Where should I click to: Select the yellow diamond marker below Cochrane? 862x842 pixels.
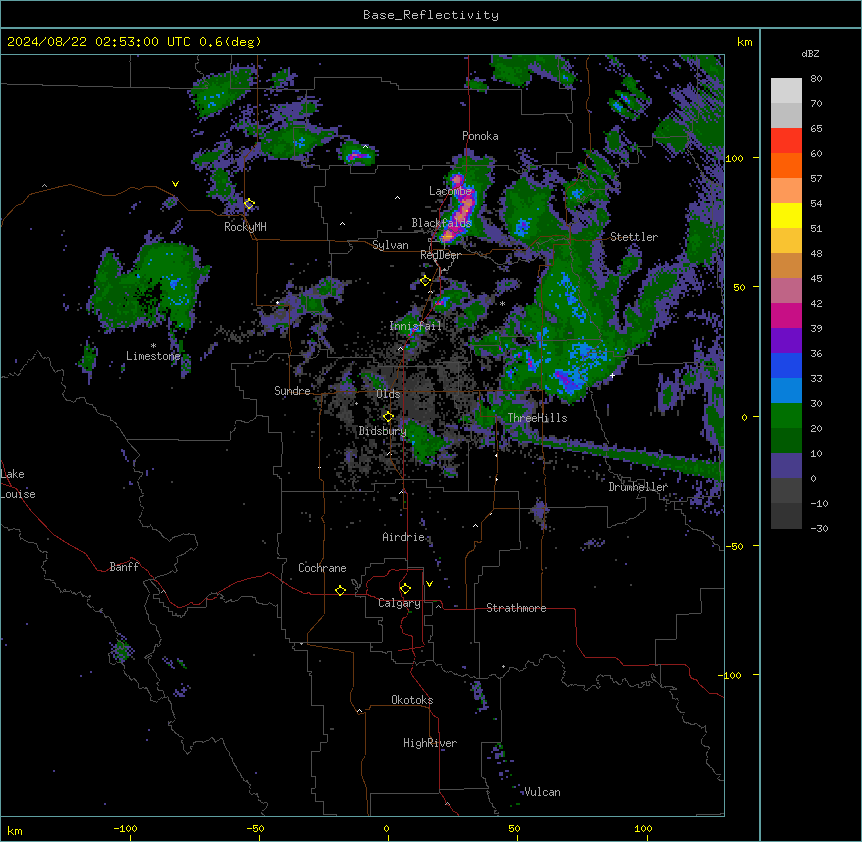click(340, 590)
